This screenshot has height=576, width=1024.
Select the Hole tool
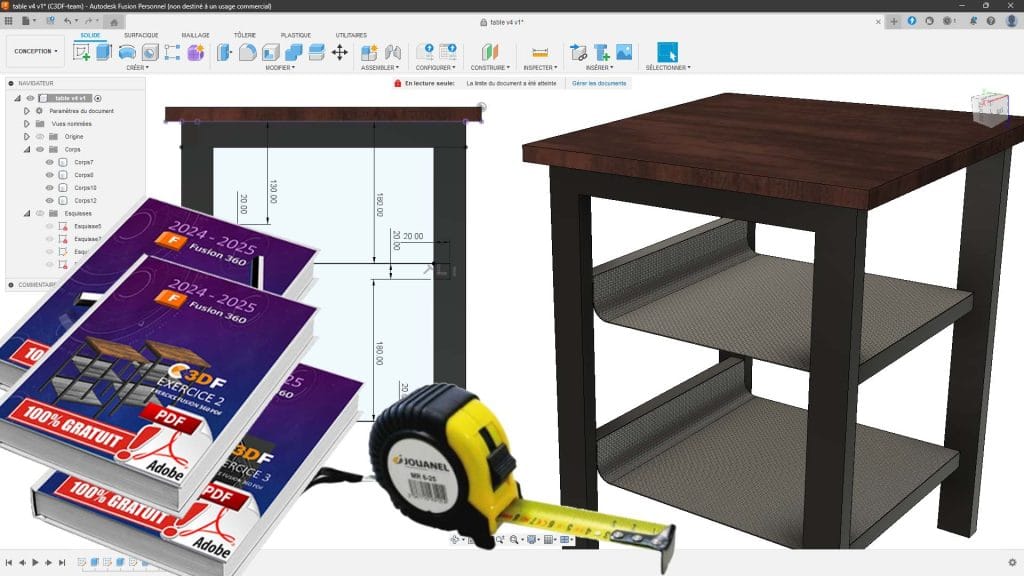(x=150, y=52)
